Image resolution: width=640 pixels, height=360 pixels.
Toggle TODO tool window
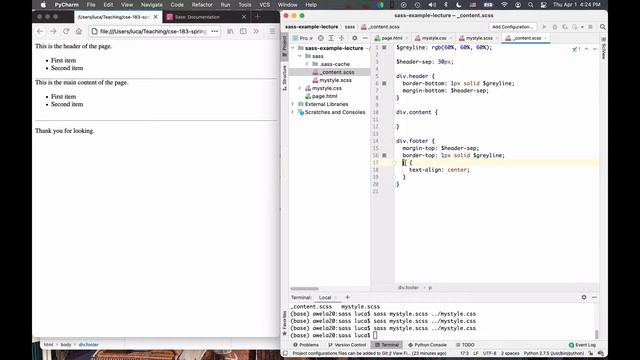(x=465, y=345)
